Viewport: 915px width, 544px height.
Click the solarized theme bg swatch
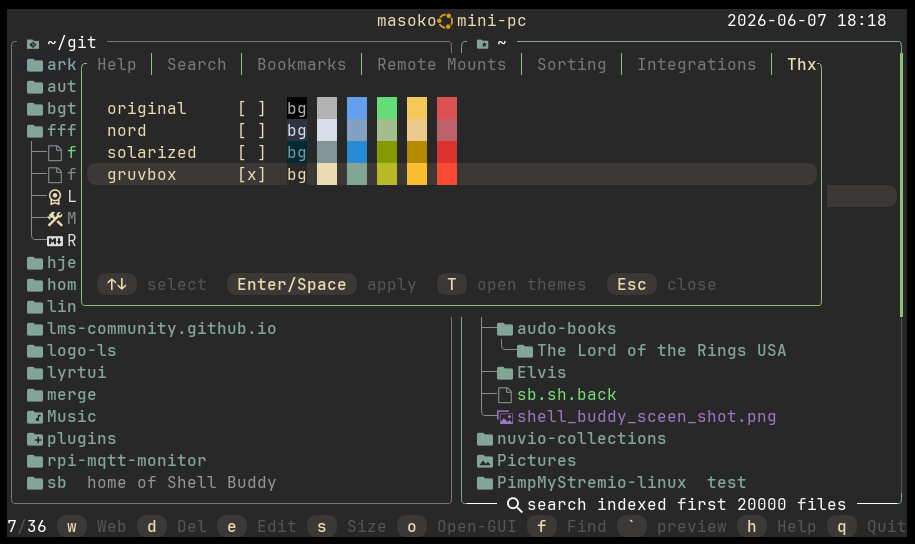tap(296, 152)
